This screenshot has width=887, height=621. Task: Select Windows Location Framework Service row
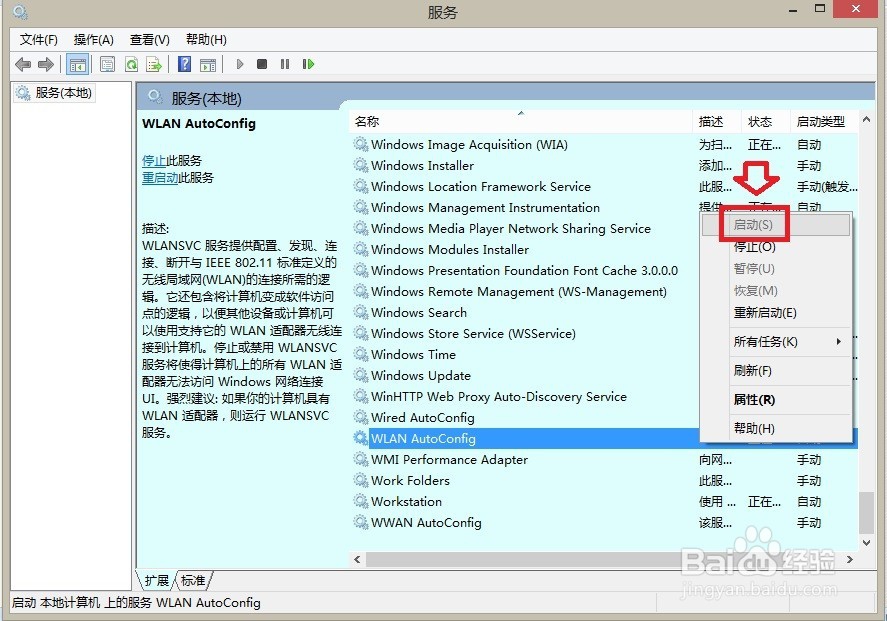[604, 186]
